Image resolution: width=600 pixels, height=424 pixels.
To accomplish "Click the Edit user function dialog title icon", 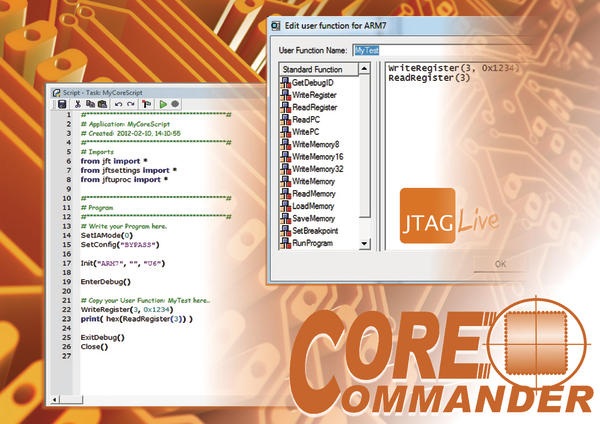I will point(276,26).
